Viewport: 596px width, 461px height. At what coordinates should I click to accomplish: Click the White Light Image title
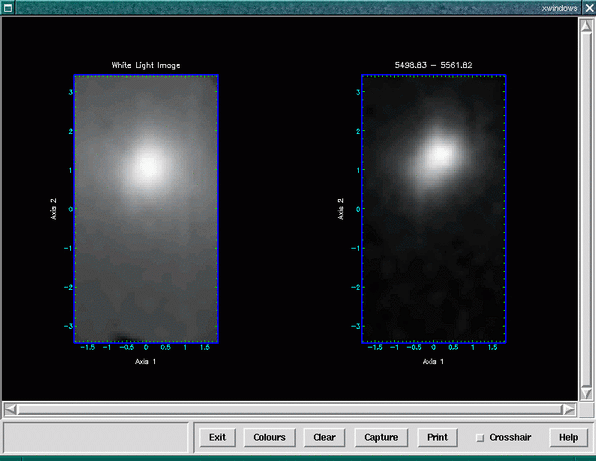point(146,65)
